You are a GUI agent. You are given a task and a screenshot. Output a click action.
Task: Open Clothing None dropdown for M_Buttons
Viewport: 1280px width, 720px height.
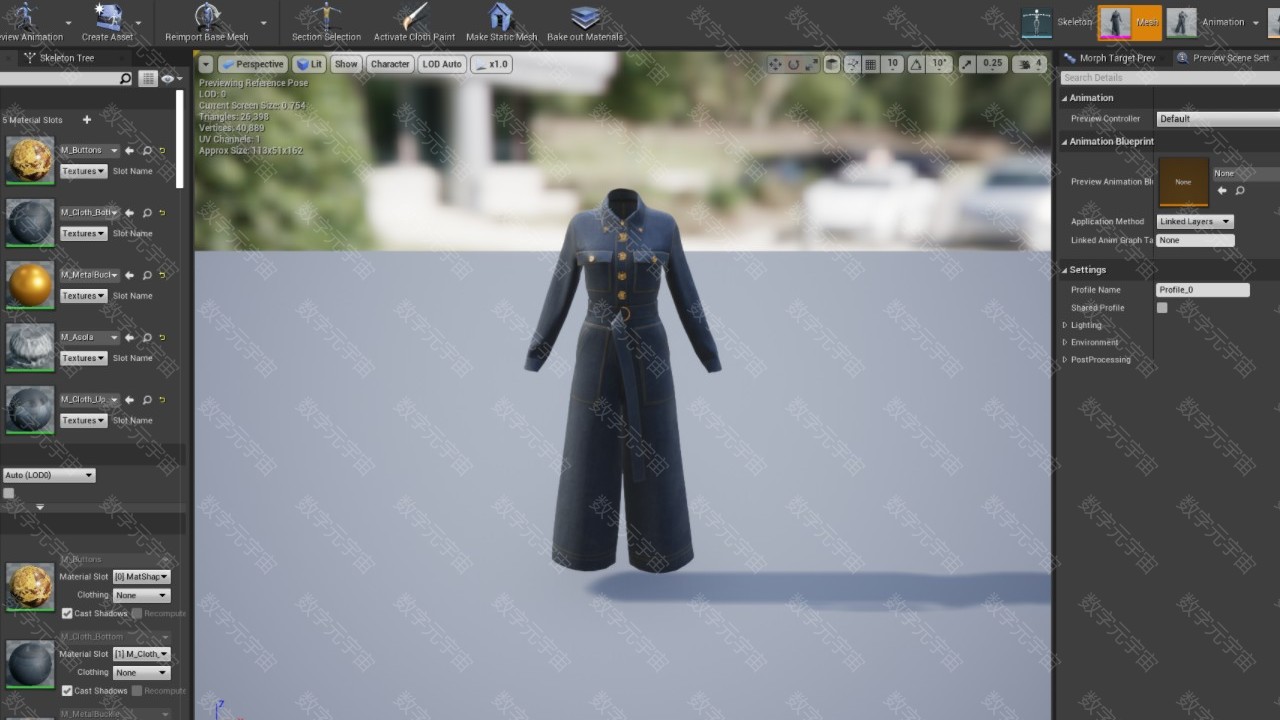click(x=142, y=595)
